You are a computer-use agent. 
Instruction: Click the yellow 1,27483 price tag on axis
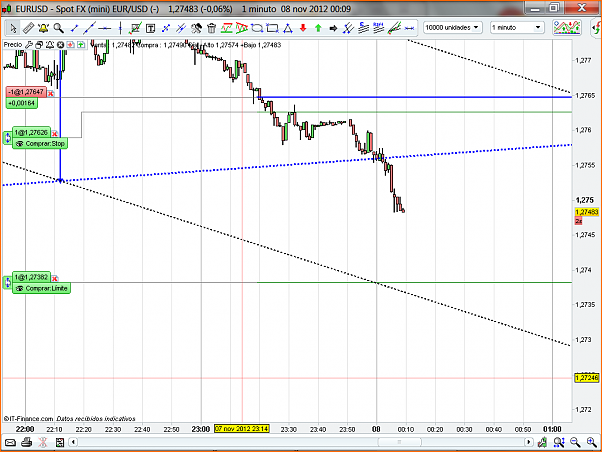[x=587, y=212]
